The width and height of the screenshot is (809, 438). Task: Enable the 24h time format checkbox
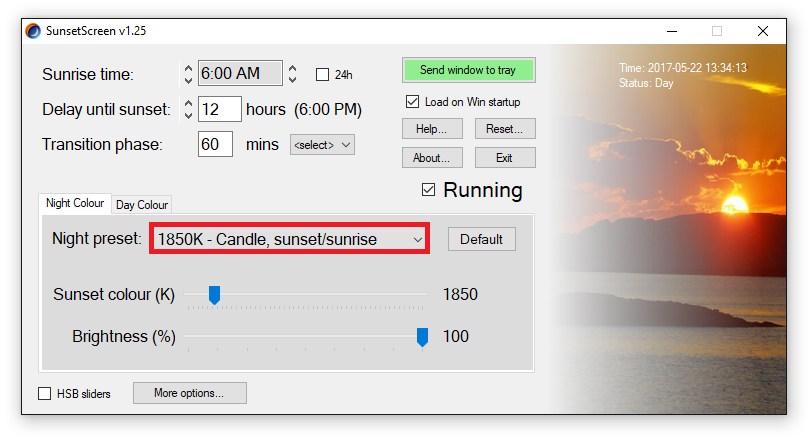(322, 75)
